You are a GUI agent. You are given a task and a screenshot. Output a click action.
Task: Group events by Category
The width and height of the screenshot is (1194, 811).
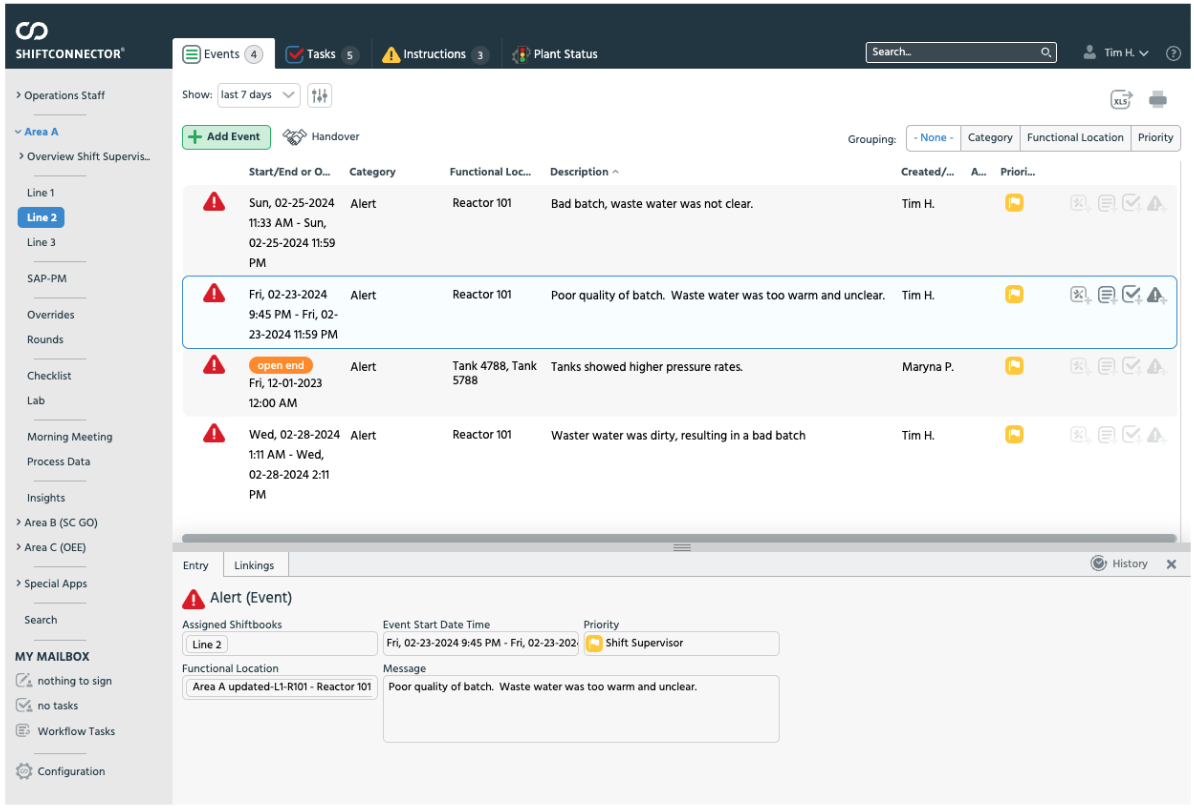coord(990,138)
